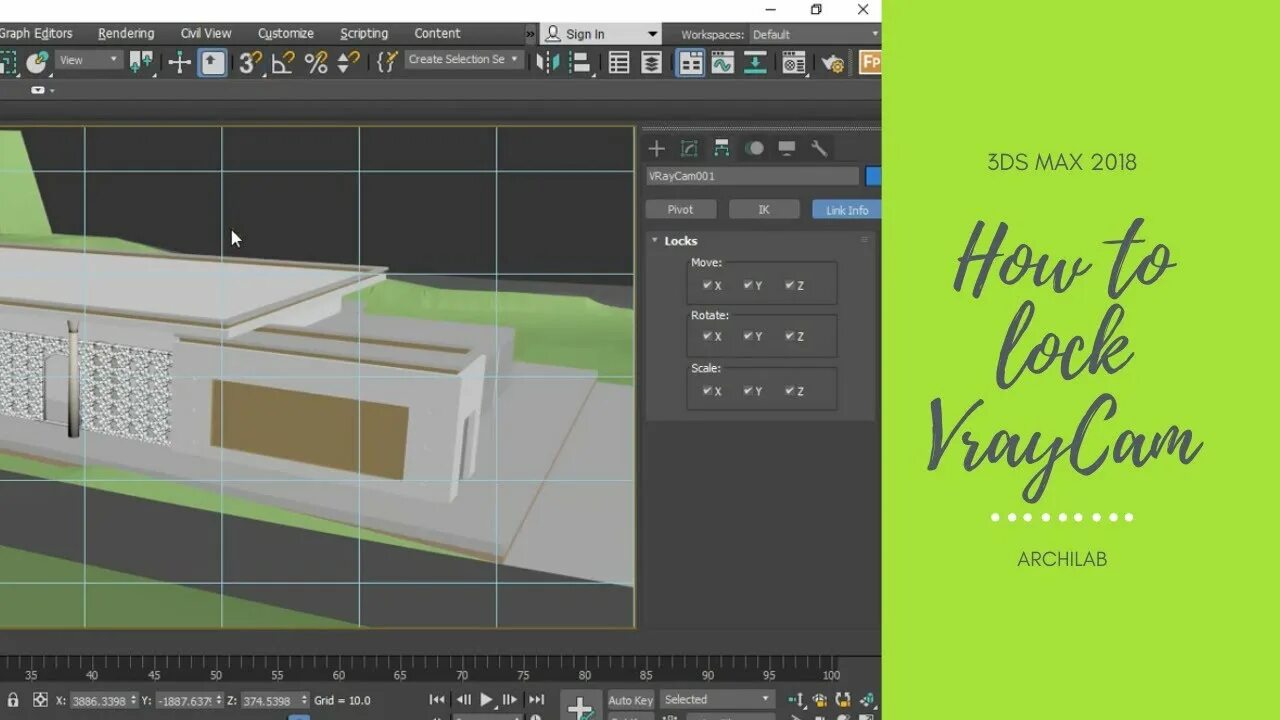The height and width of the screenshot is (720, 1280).
Task: Open the Graph Editors menu
Action: 36,34
